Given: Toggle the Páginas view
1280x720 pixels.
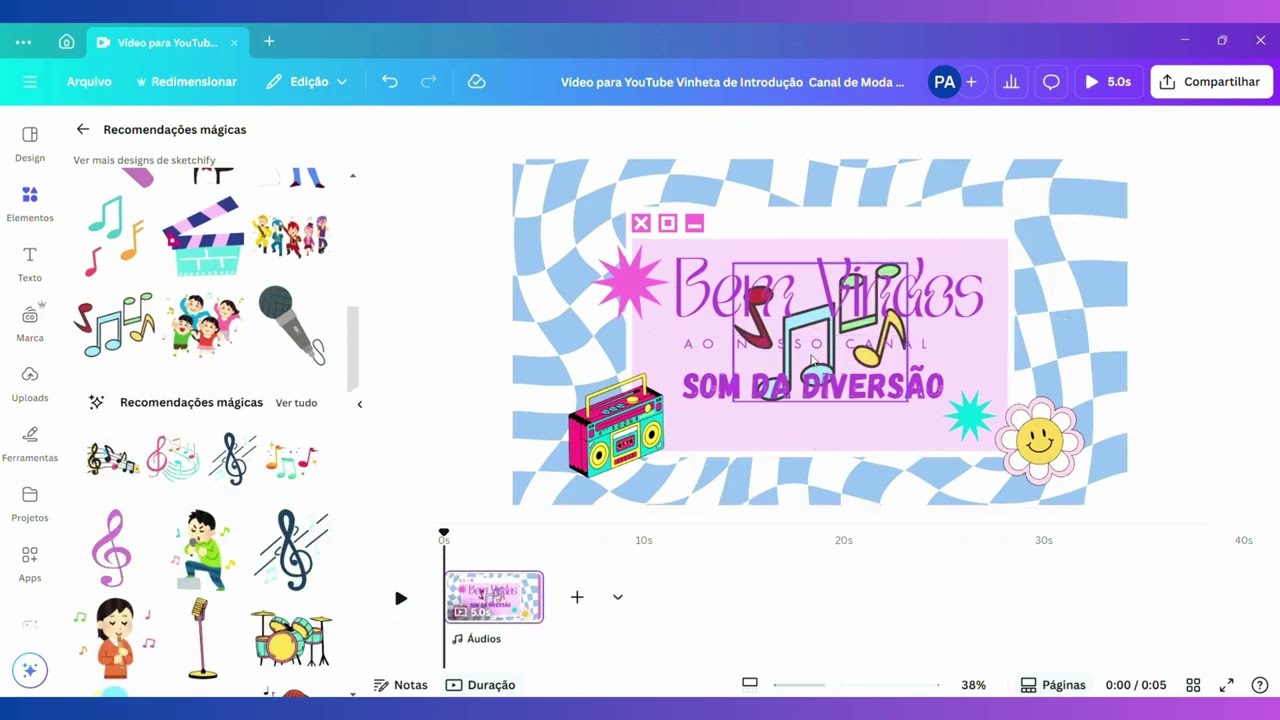Looking at the screenshot, I should (x=1053, y=685).
